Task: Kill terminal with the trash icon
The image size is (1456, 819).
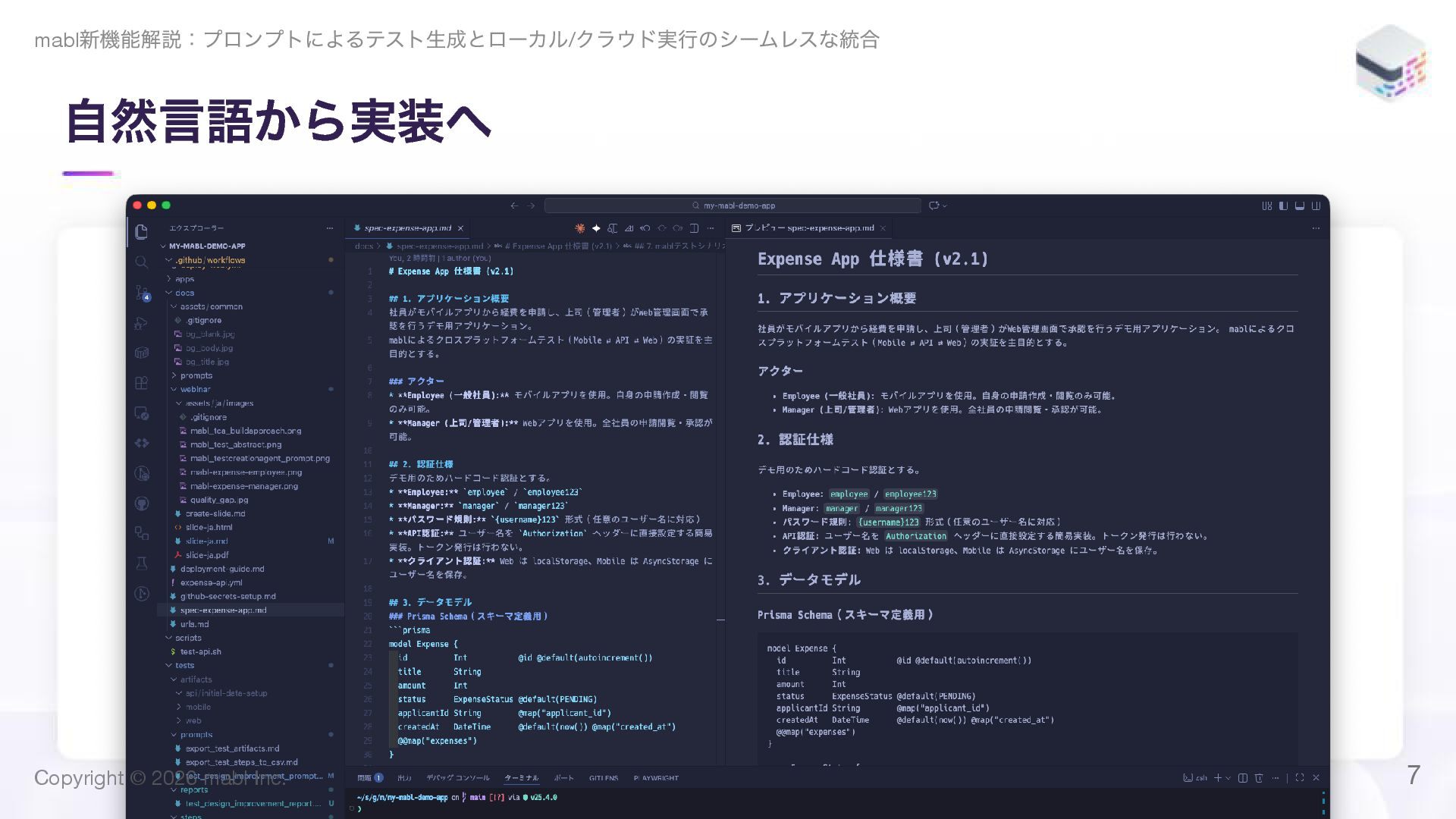Action: 1259,778
